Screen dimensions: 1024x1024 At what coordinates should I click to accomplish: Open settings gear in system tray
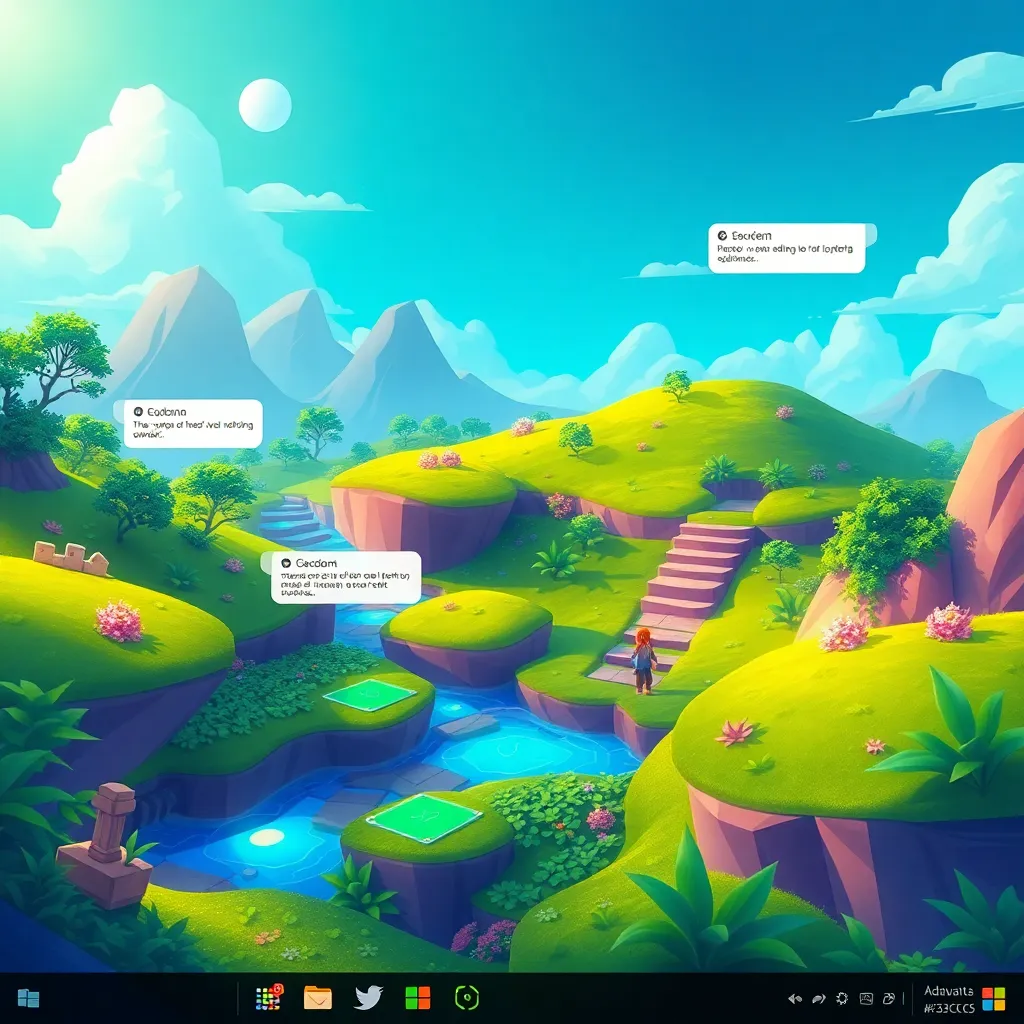[842, 998]
